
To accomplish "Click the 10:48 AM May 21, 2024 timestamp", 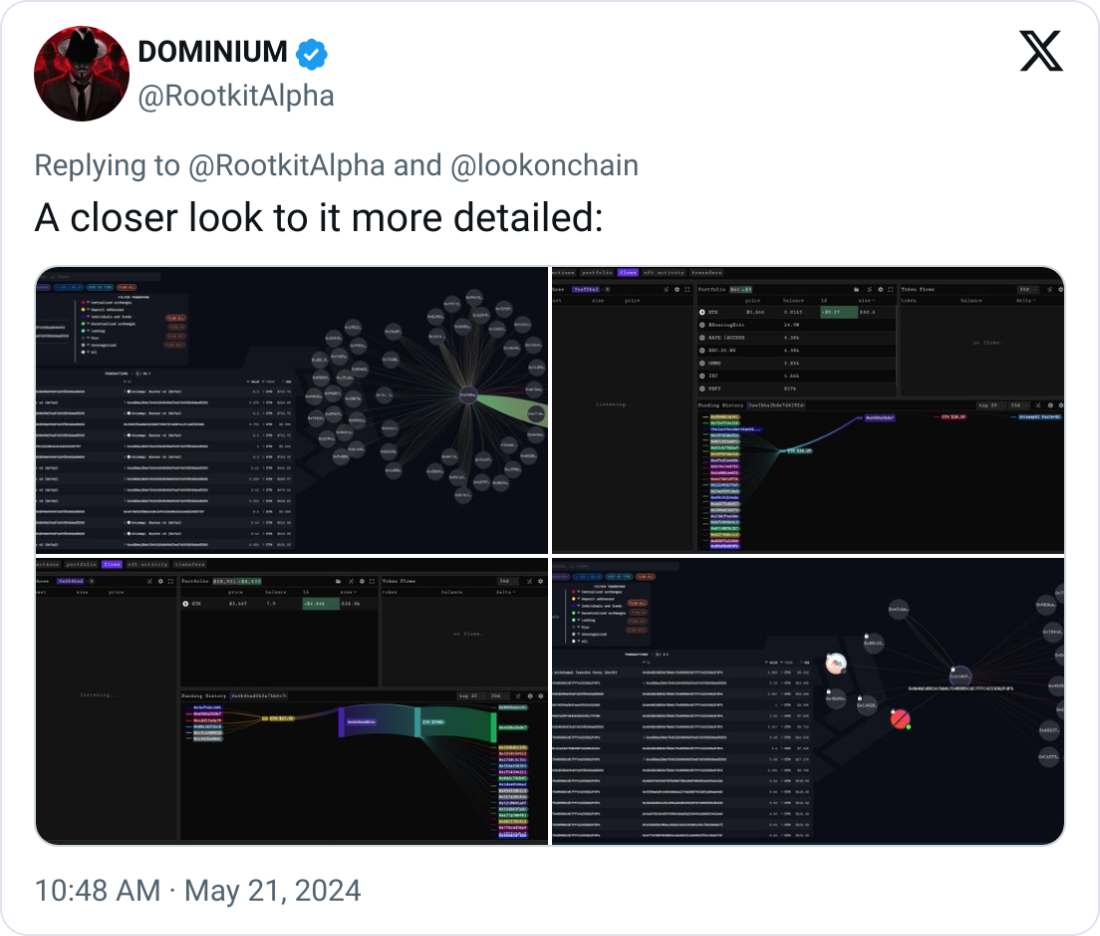I will point(197,890).
